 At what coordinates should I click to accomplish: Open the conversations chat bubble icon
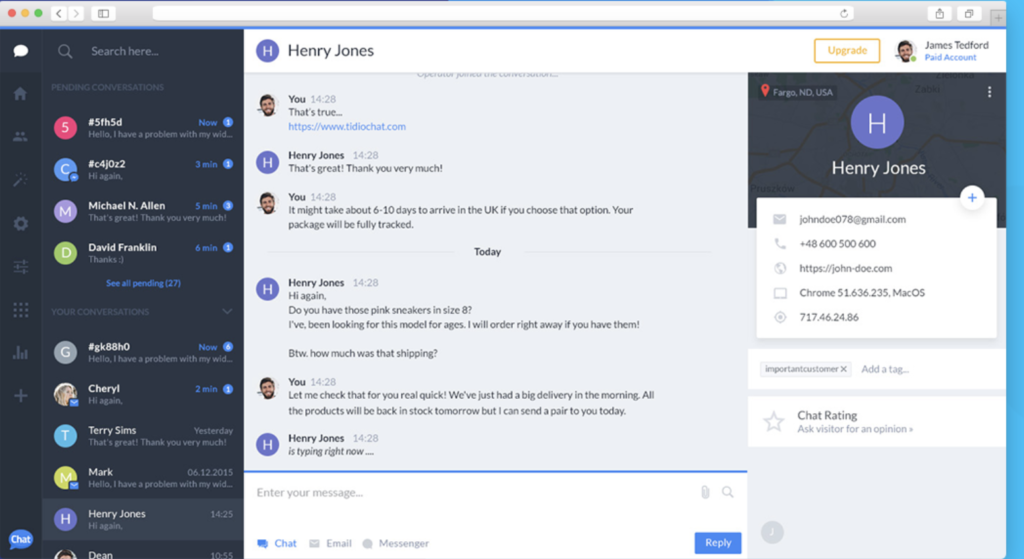20,51
